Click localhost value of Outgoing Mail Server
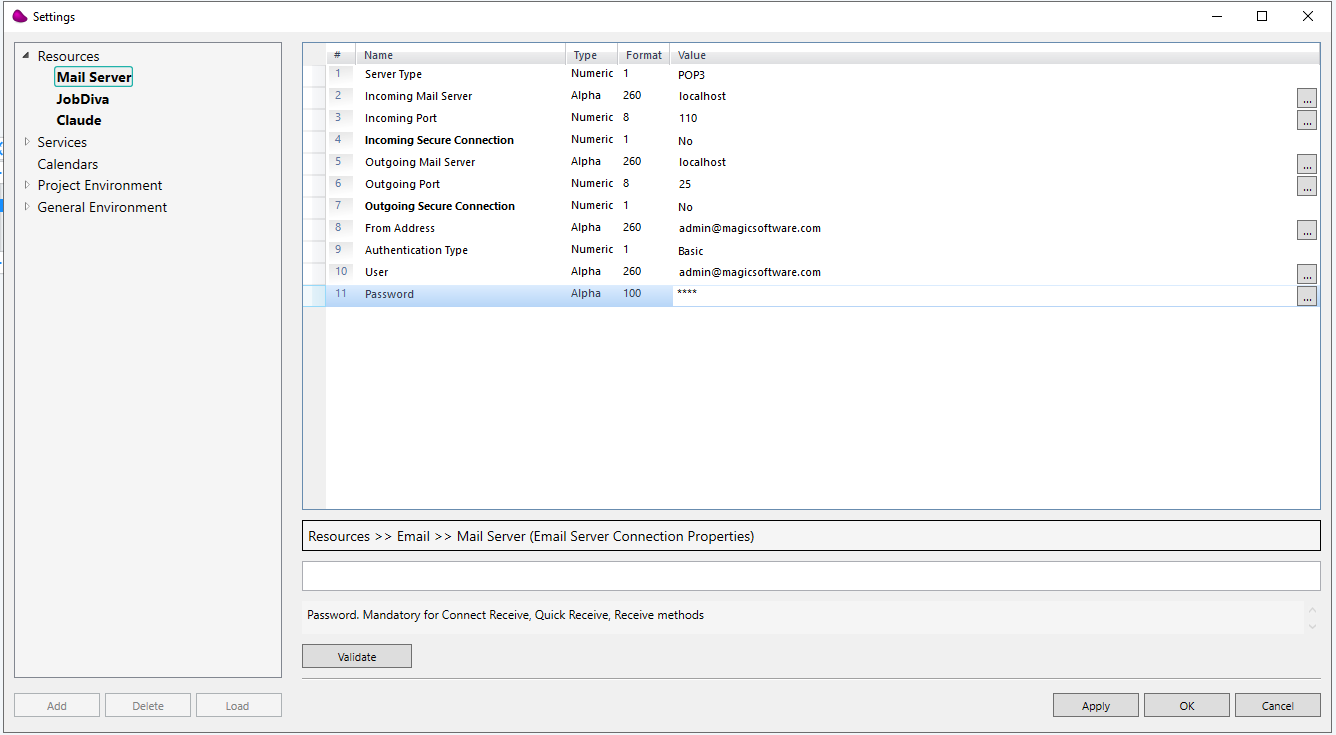This screenshot has width=1336, height=735. pos(702,162)
